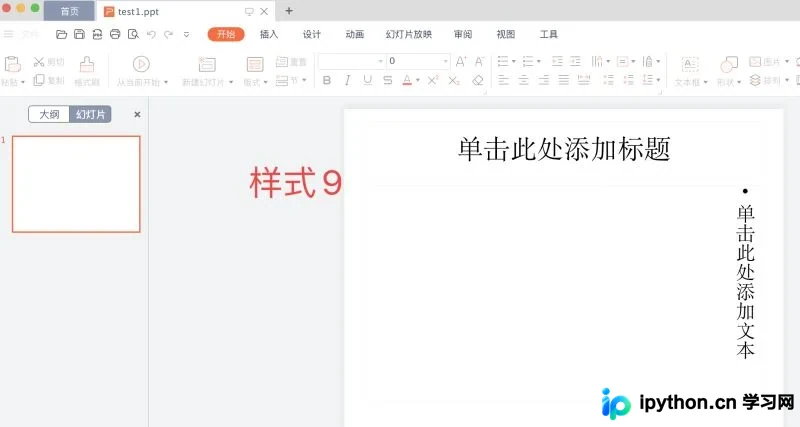Viewport: 800px width, 427px height.
Task: Start slideshow with the play icon
Action: [141, 64]
